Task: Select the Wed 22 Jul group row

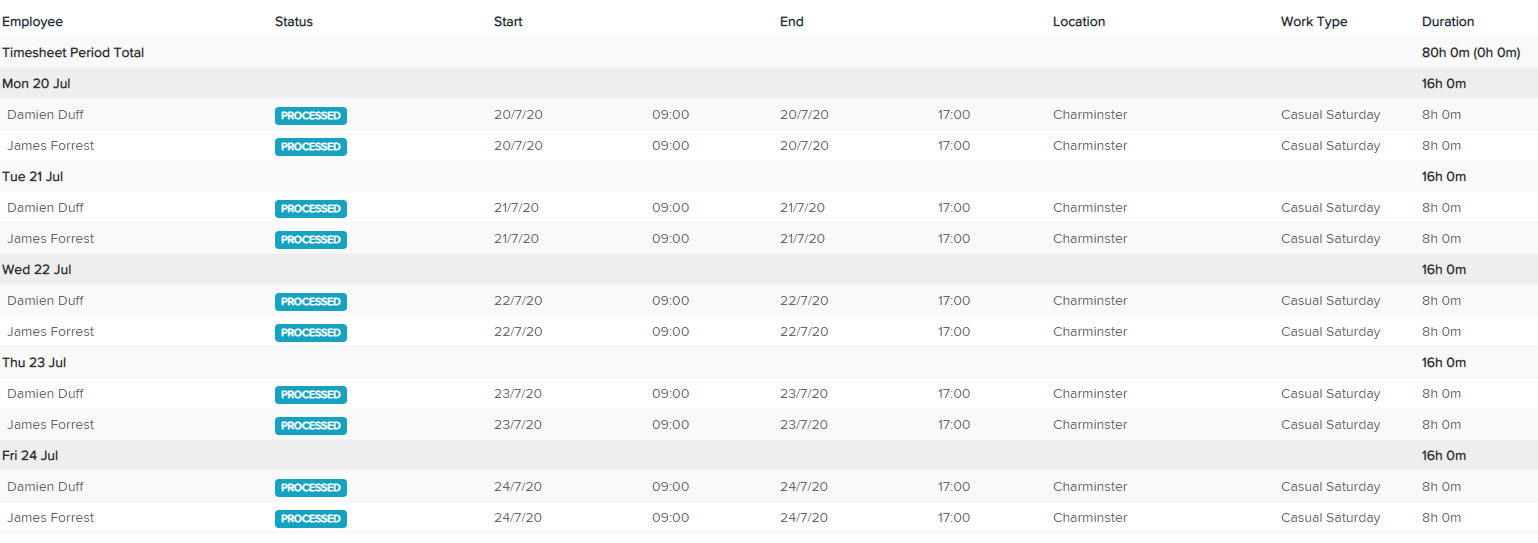Action: [x=769, y=270]
